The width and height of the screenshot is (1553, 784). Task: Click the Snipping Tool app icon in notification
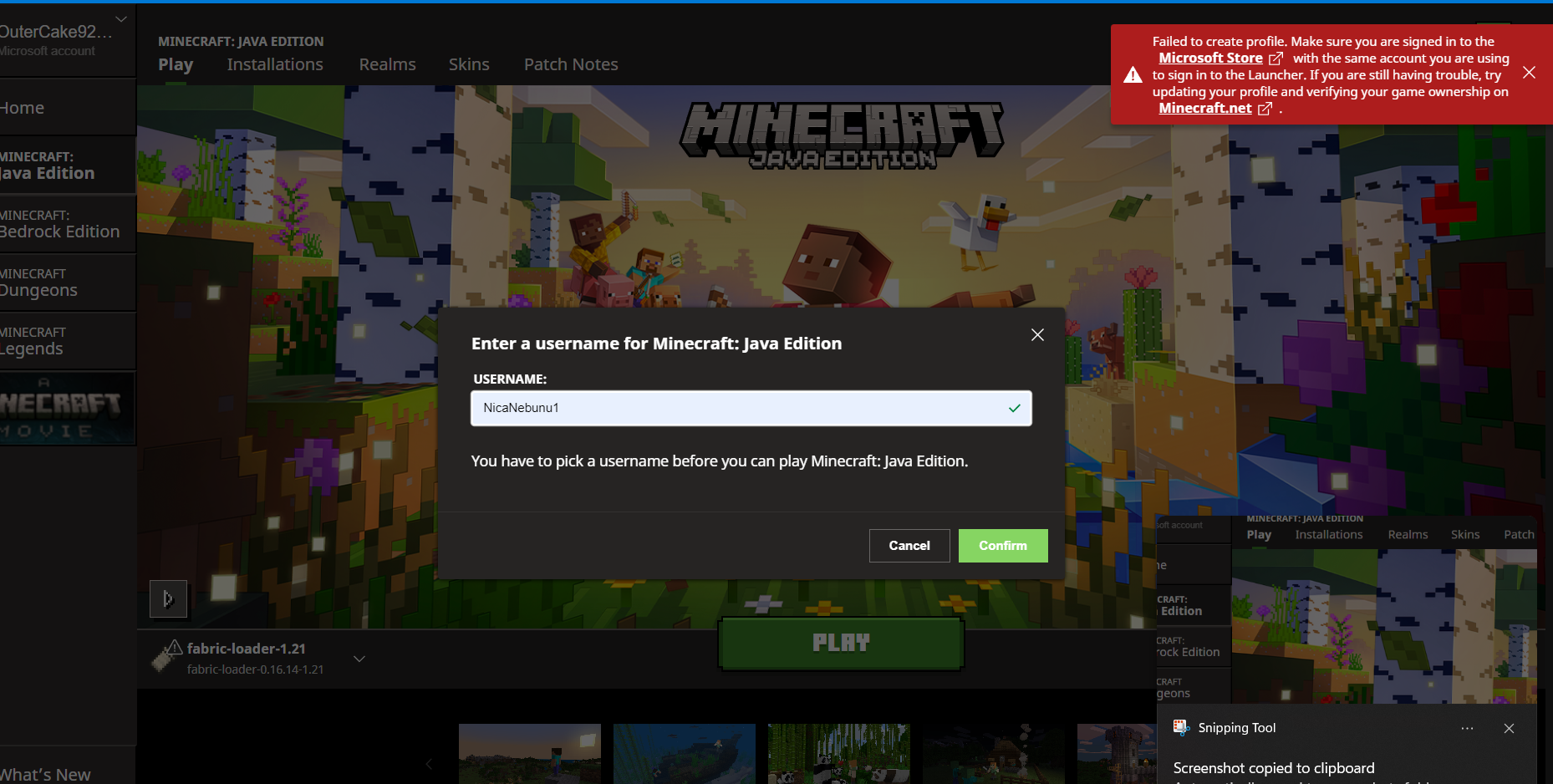coord(1181,728)
